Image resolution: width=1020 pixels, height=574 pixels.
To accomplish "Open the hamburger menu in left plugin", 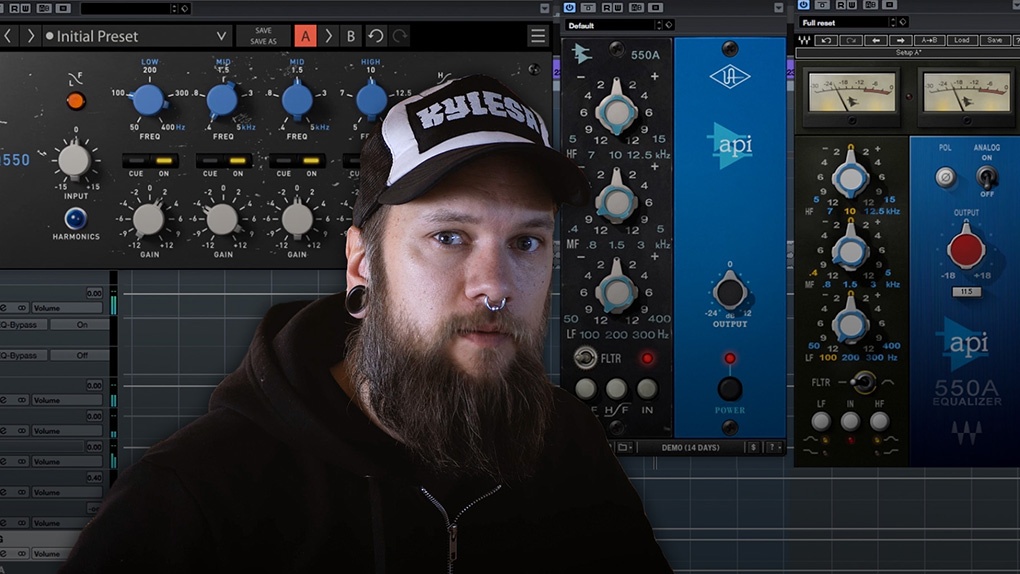I will [538, 36].
